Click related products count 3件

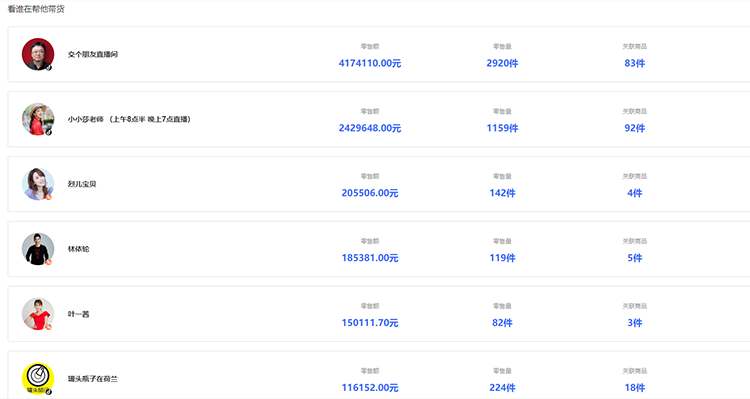[635, 323]
